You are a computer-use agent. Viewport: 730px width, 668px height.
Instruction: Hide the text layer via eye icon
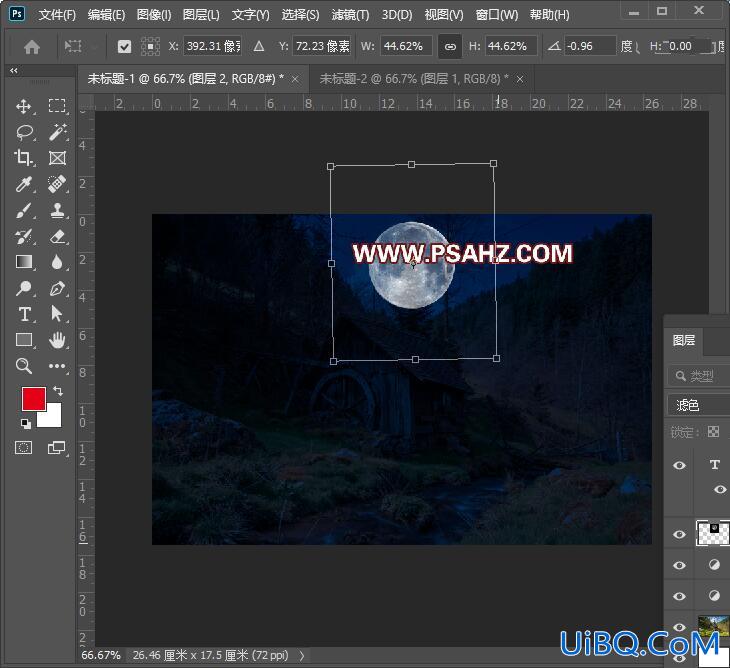click(679, 465)
